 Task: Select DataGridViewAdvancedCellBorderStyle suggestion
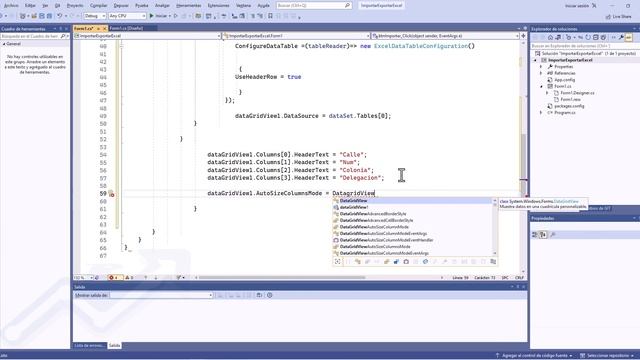pos(412,220)
